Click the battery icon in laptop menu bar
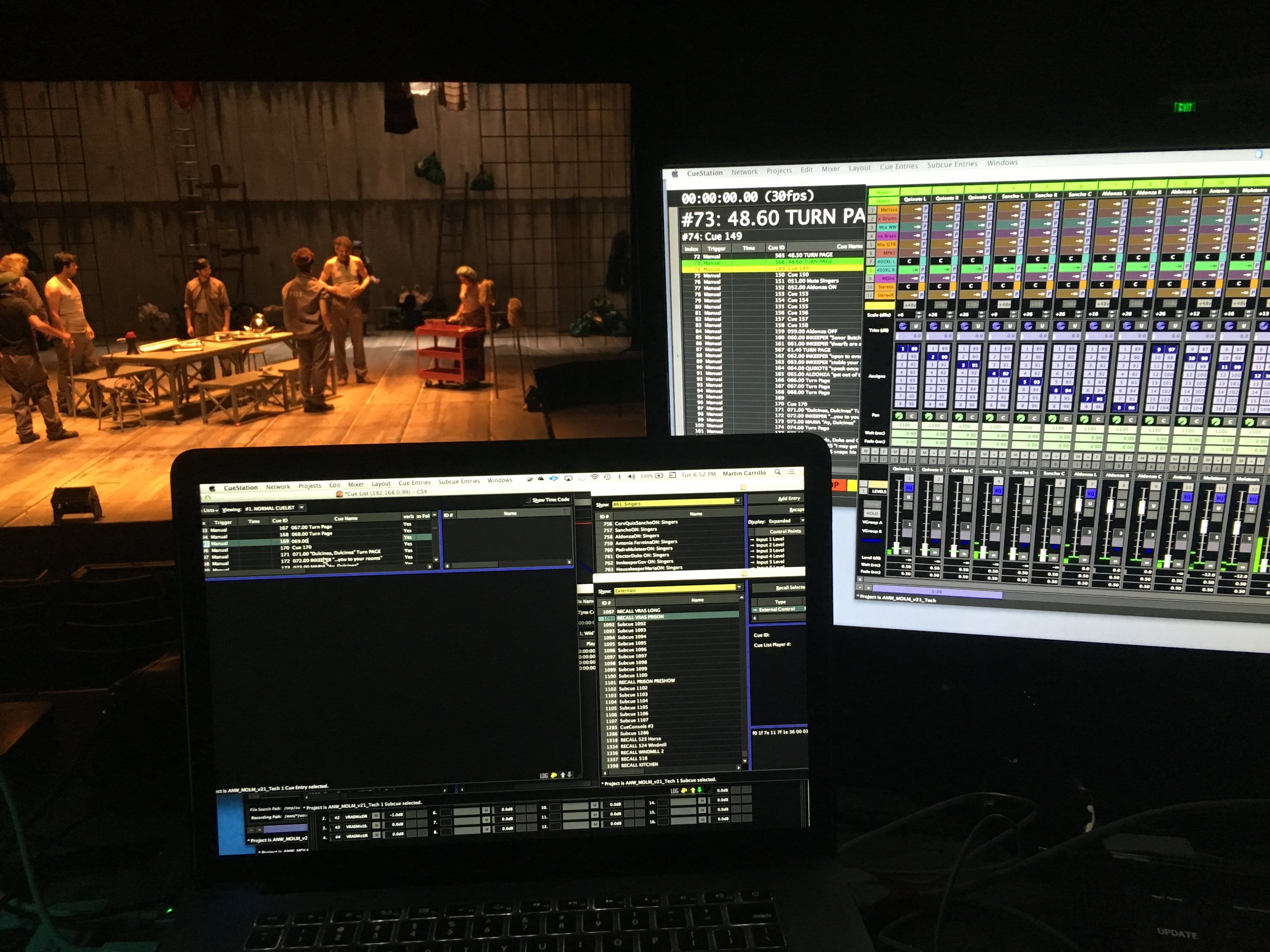The image size is (1270, 952). (658, 475)
